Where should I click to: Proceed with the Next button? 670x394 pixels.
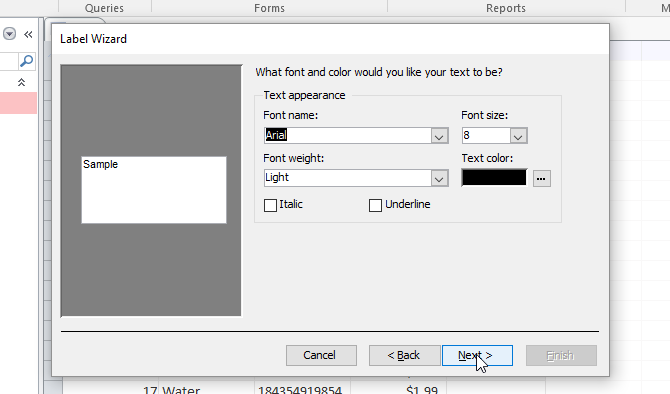477,356
